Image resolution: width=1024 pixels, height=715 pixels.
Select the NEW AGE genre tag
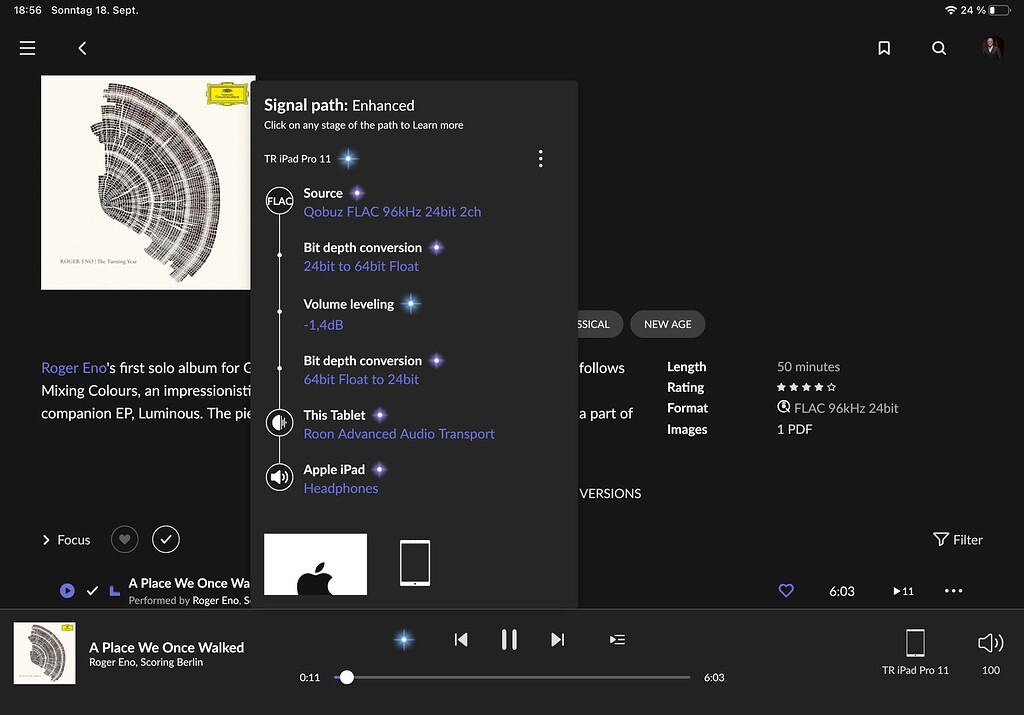click(x=667, y=324)
